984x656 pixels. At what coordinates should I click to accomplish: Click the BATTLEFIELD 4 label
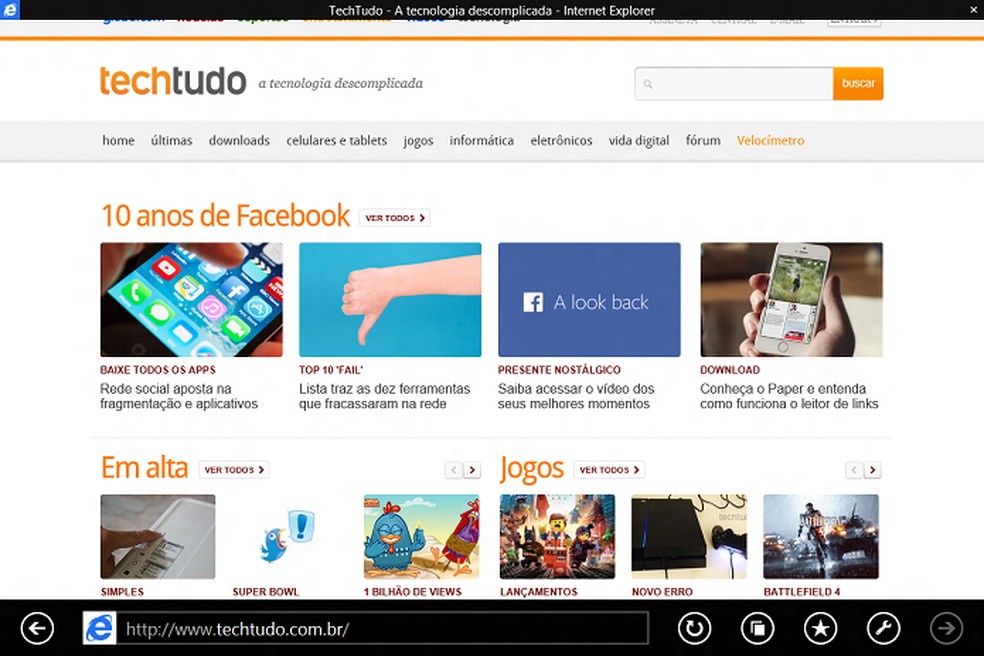click(x=801, y=591)
